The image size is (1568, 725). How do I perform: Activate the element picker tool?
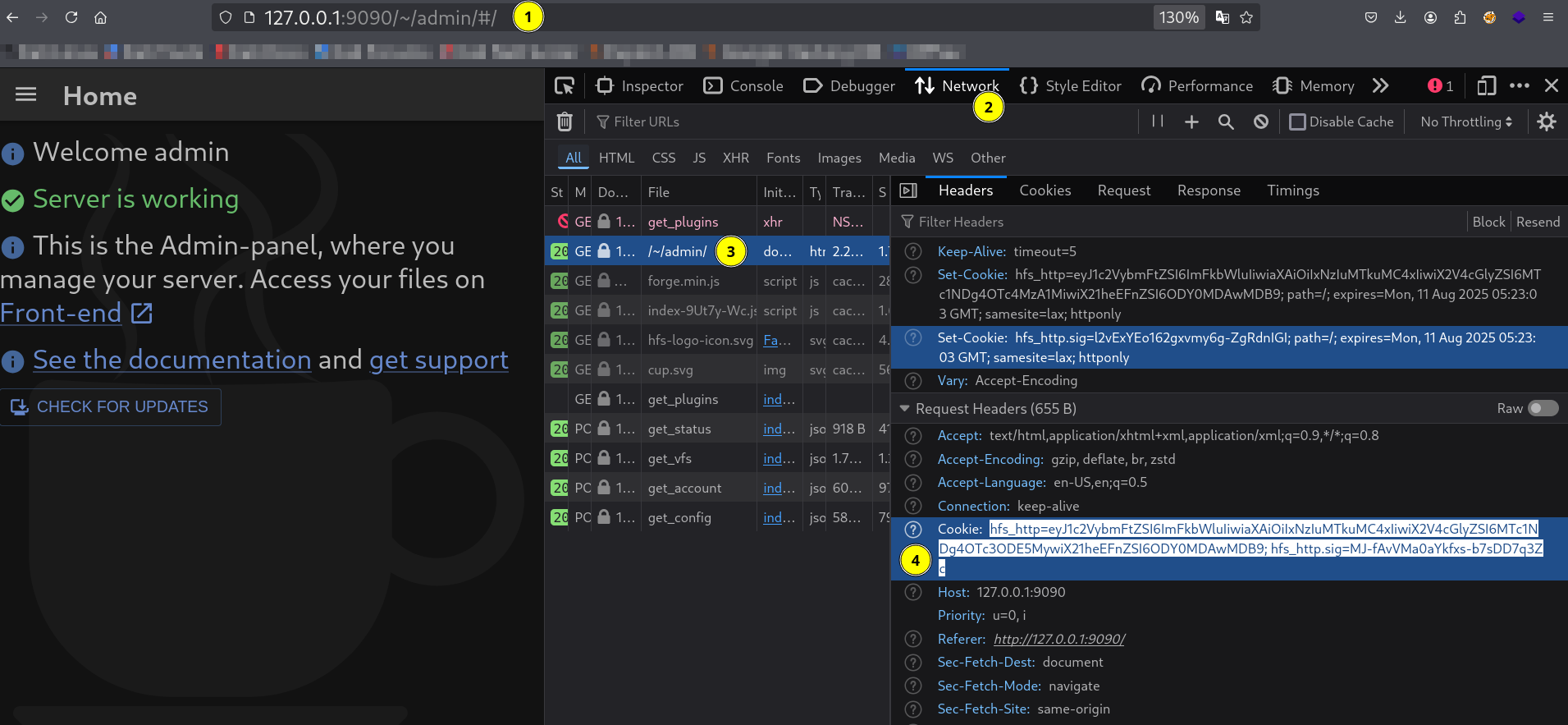click(565, 85)
